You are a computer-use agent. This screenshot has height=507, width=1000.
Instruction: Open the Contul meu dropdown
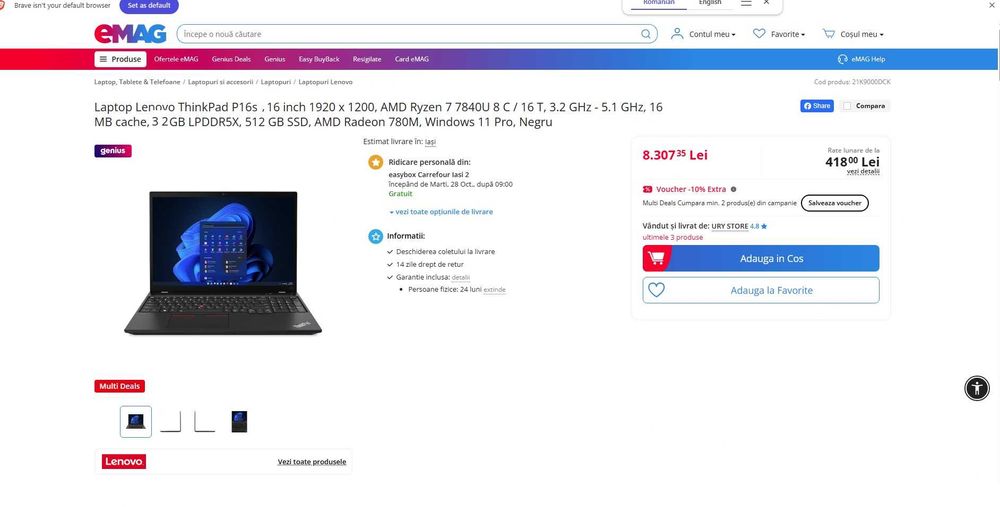click(x=703, y=34)
